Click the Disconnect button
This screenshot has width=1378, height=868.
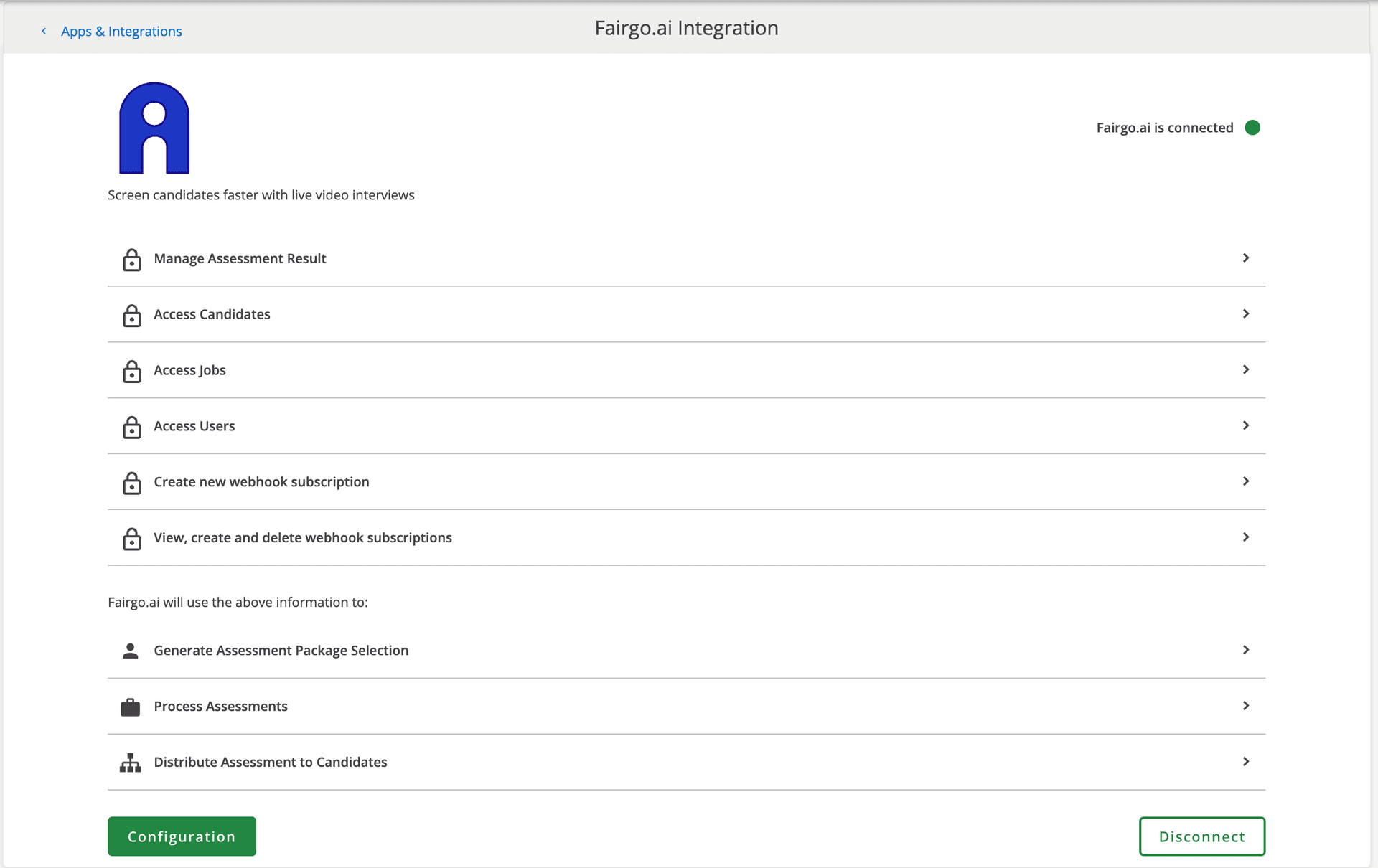point(1201,836)
